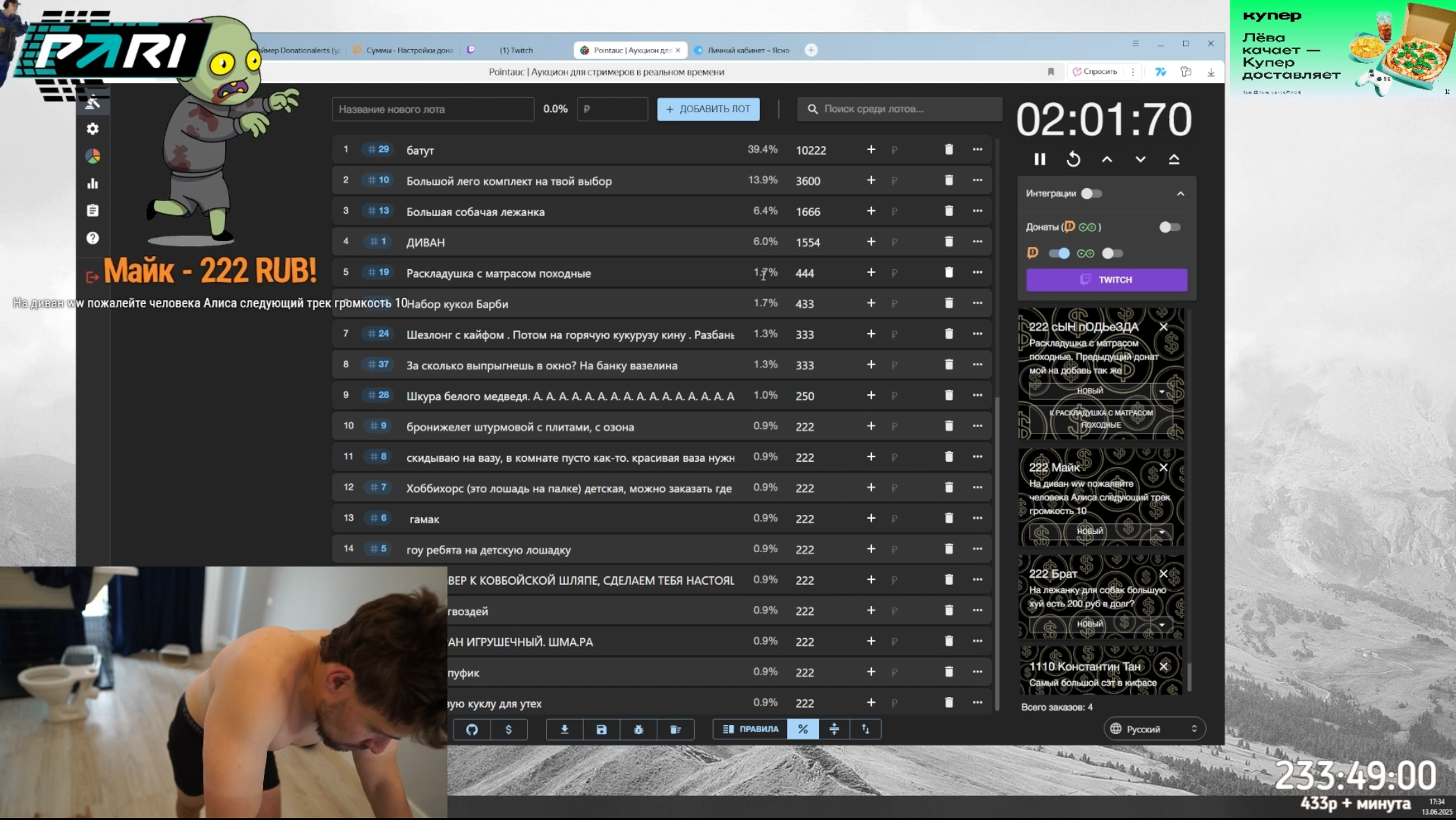Focus the Название нового лота field

[433, 109]
